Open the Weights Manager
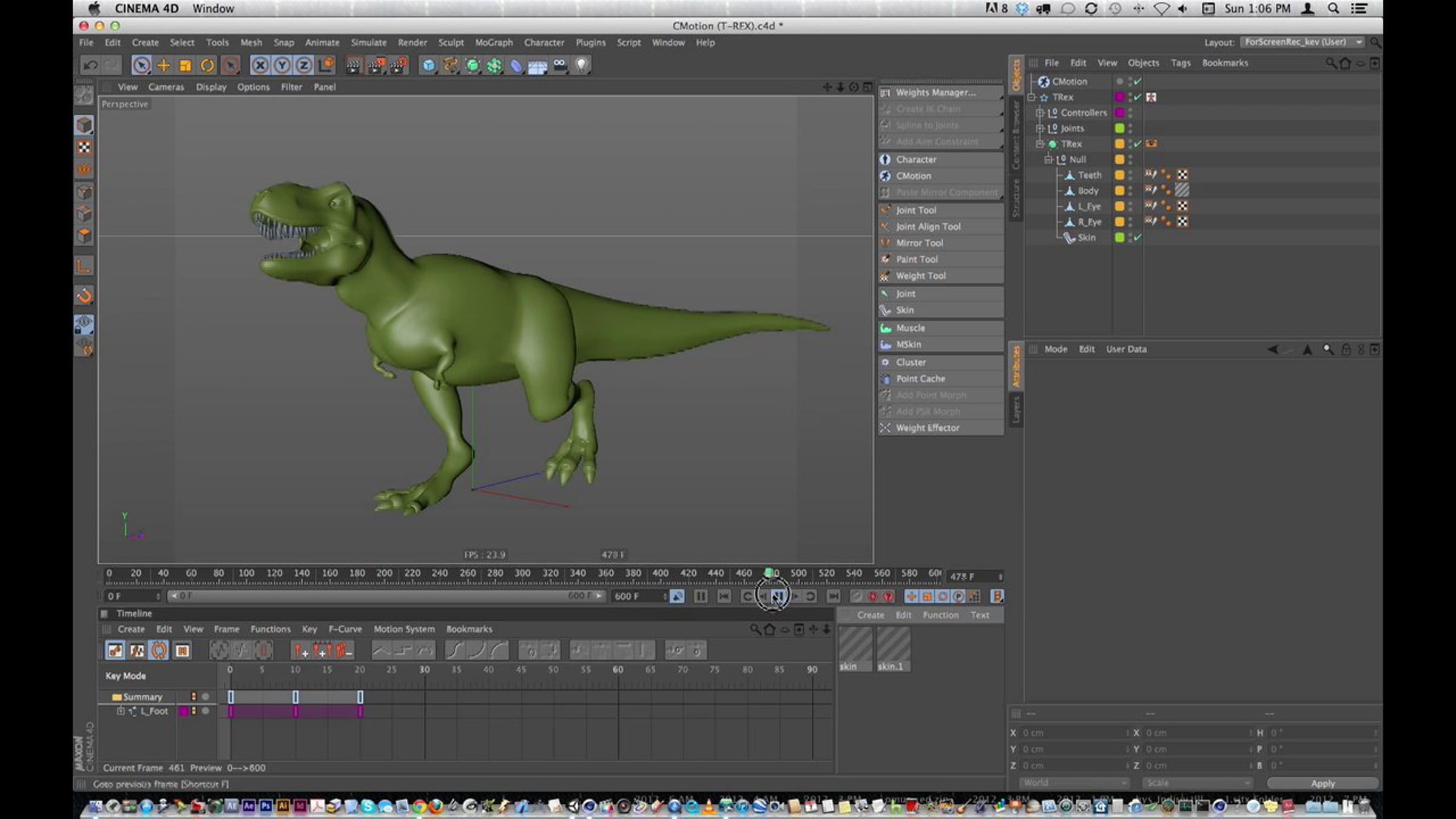The height and width of the screenshot is (819, 1456). pos(940,92)
